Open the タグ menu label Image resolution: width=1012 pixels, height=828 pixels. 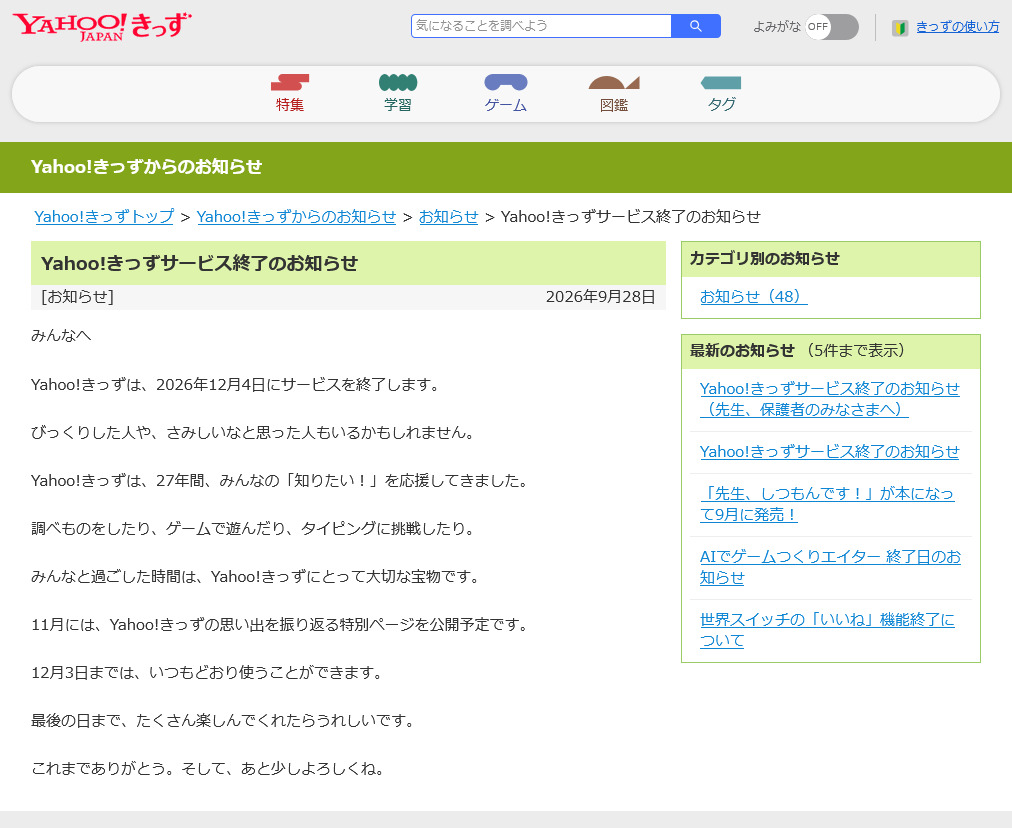tap(722, 105)
